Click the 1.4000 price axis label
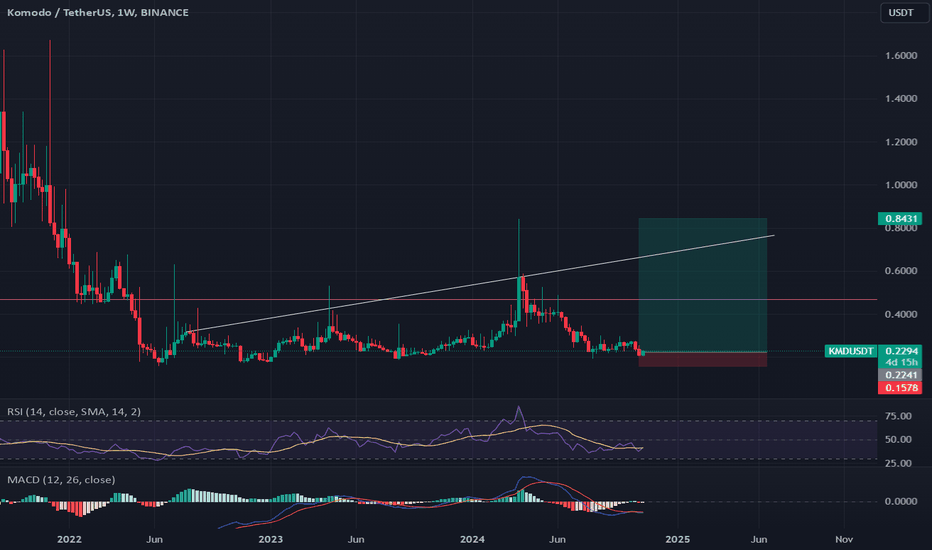The height and width of the screenshot is (550, 932). pos(901,99)
